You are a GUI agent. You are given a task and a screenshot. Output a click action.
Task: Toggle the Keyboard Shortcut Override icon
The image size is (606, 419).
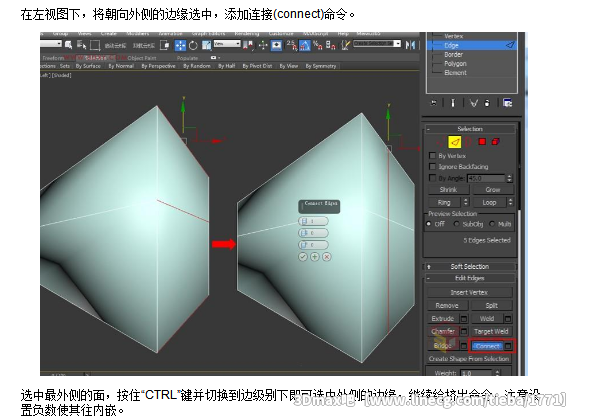click(276, 46)
